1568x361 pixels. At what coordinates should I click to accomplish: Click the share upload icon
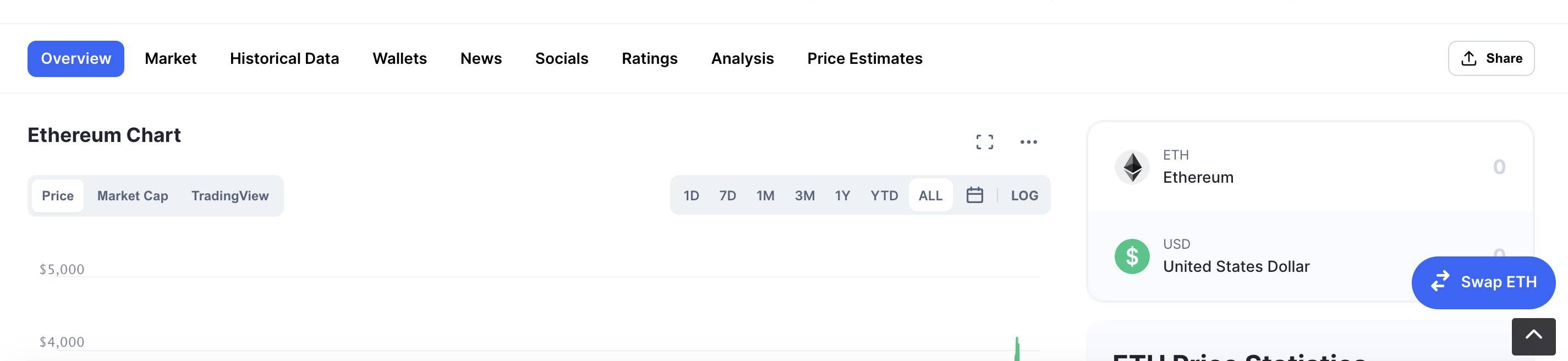click(1469, 57)
